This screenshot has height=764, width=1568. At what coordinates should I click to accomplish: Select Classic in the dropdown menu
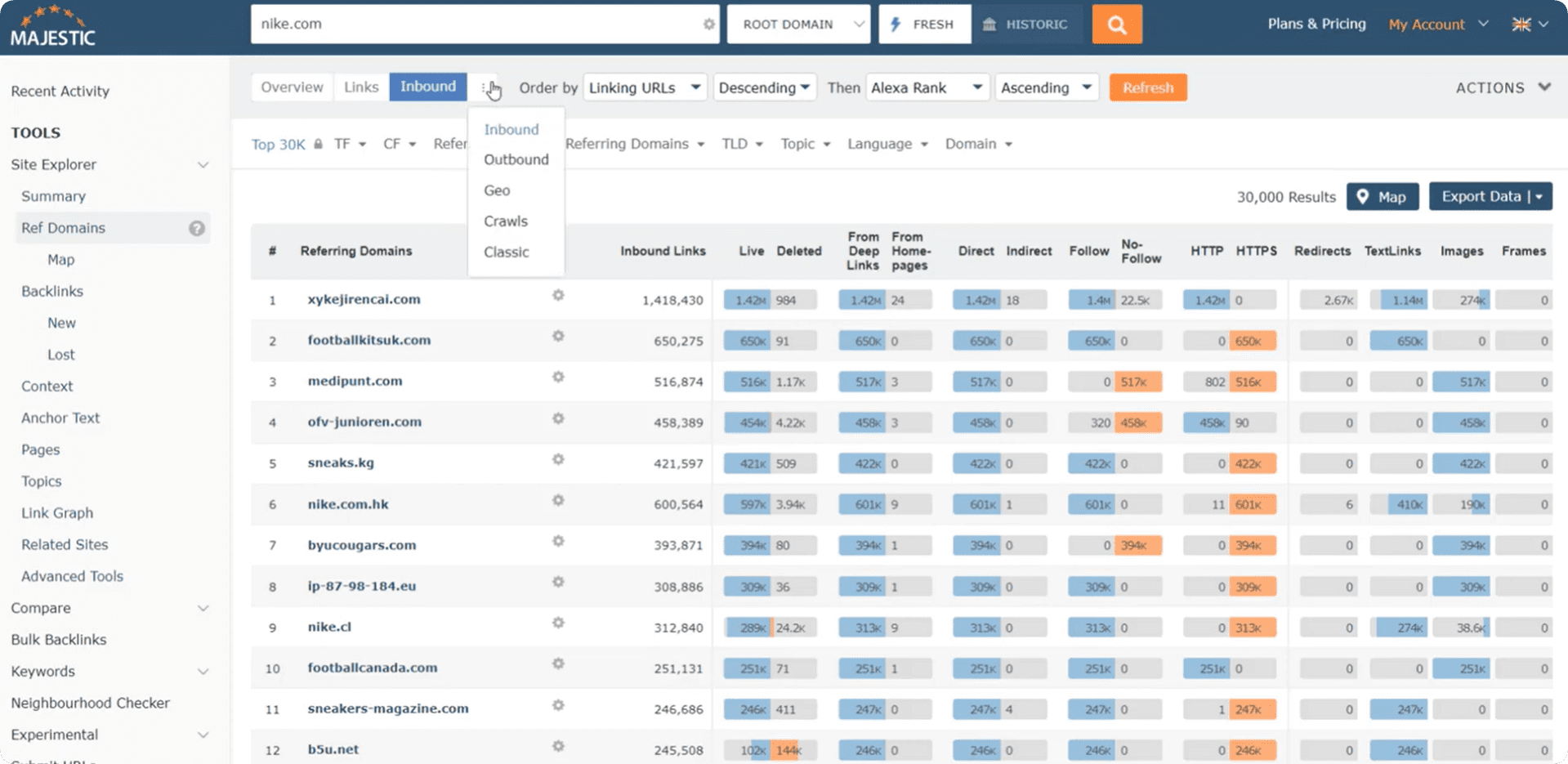(x=506, y=252)
